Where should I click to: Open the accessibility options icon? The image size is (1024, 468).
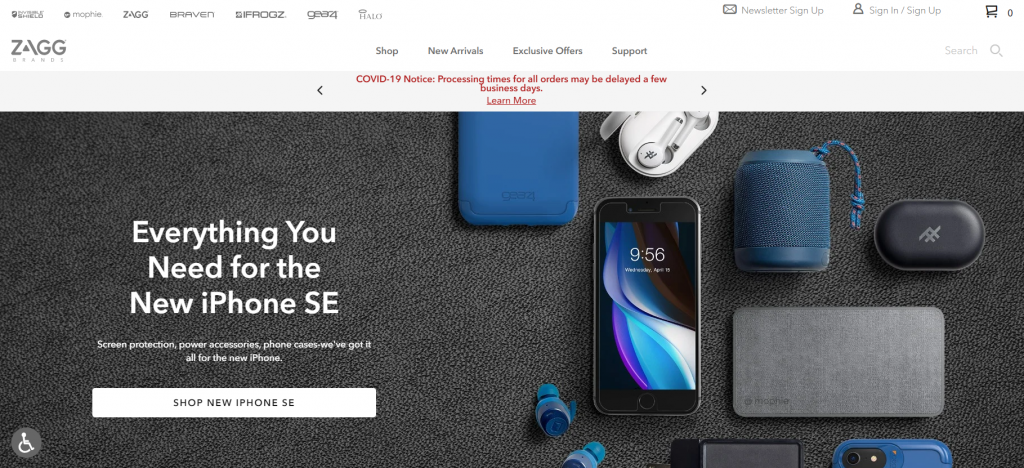click(26, 443)
